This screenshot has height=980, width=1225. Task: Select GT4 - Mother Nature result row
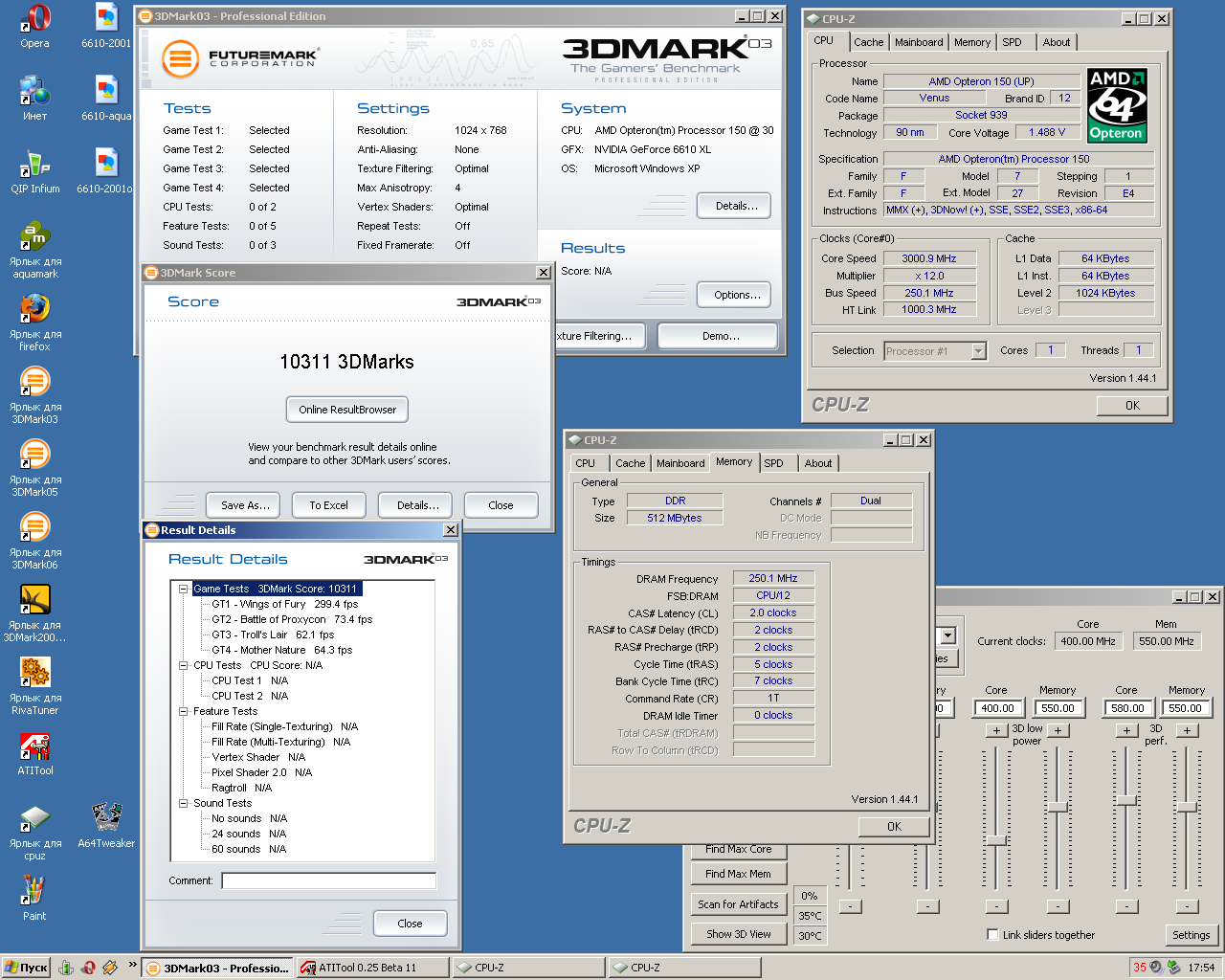tap(281, 650)
